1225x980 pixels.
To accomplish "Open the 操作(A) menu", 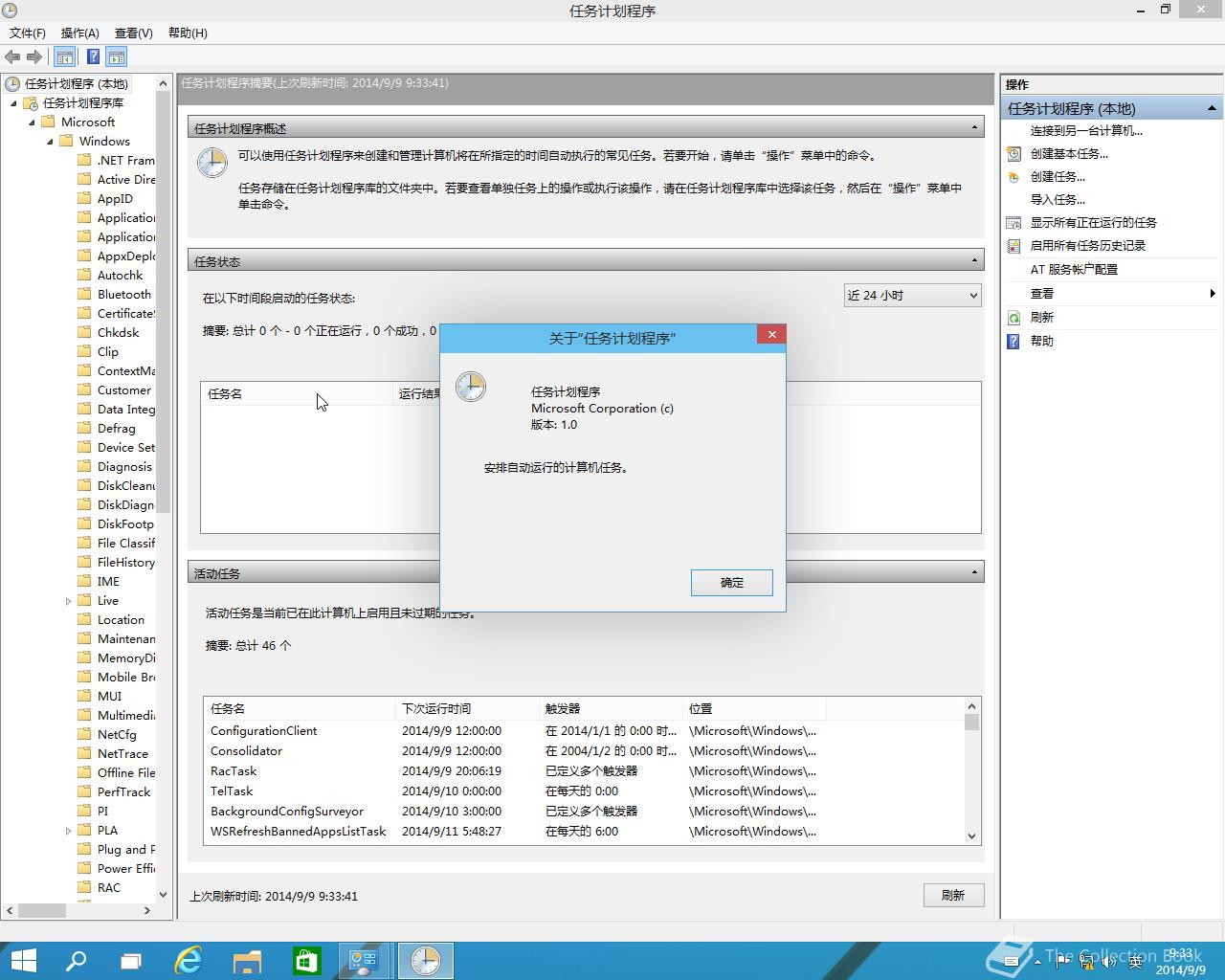I will 79,33.
